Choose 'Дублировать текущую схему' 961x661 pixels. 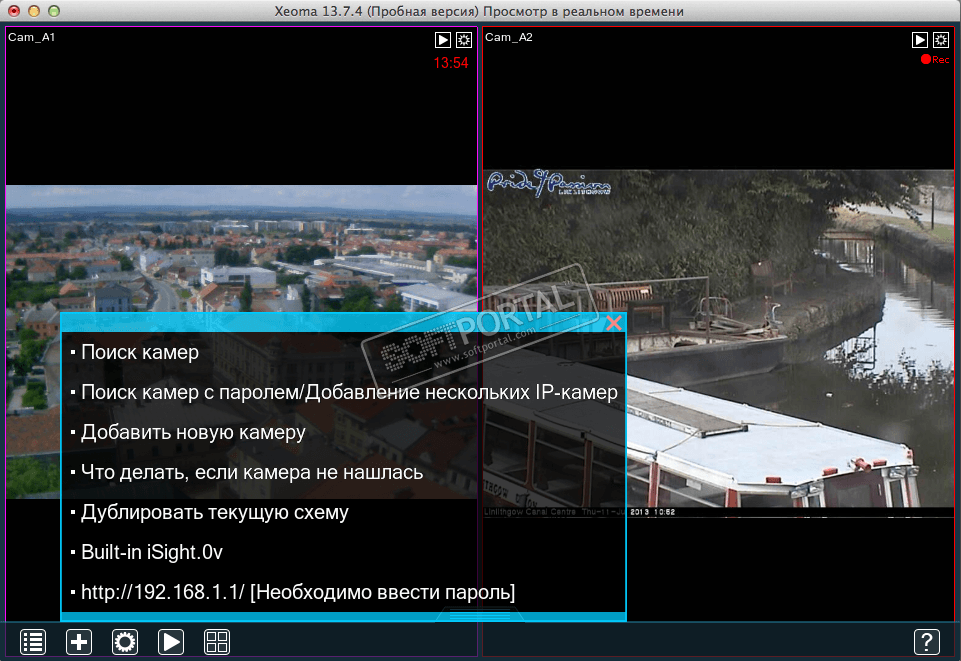tap(215, 512)
